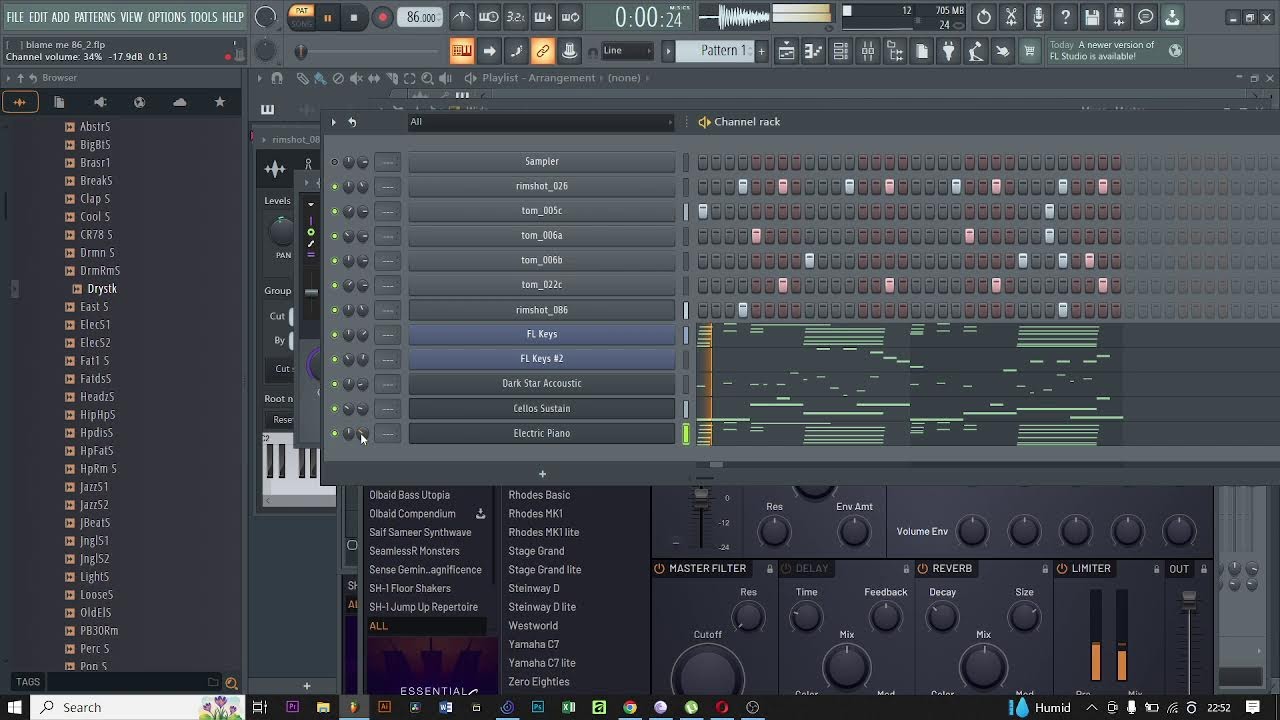Mute the rimshot_026 channel LED
This screenshot has height=720, width=1280.
pos(335,186)
